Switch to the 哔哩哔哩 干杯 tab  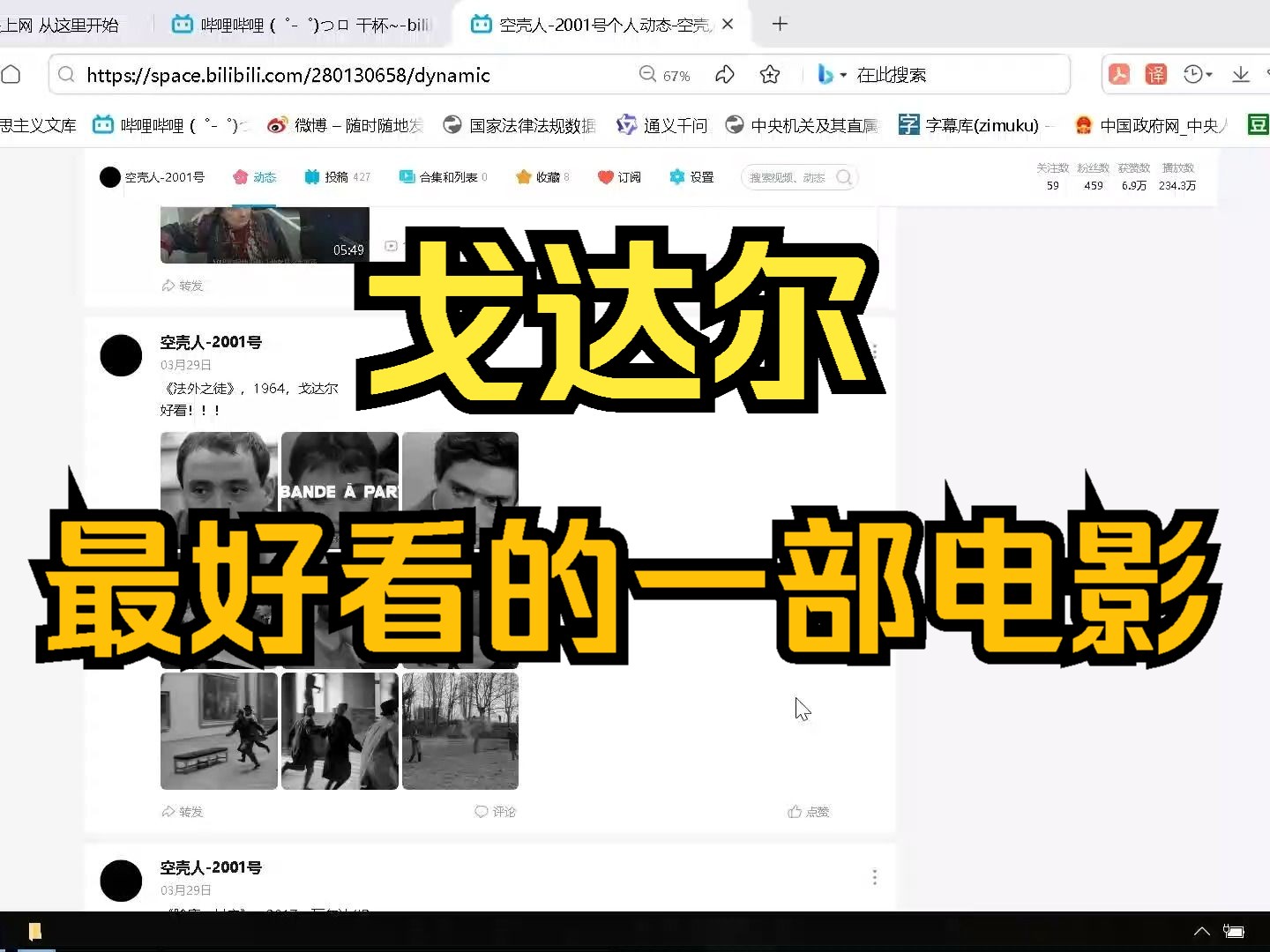click(x=302, y=25)
